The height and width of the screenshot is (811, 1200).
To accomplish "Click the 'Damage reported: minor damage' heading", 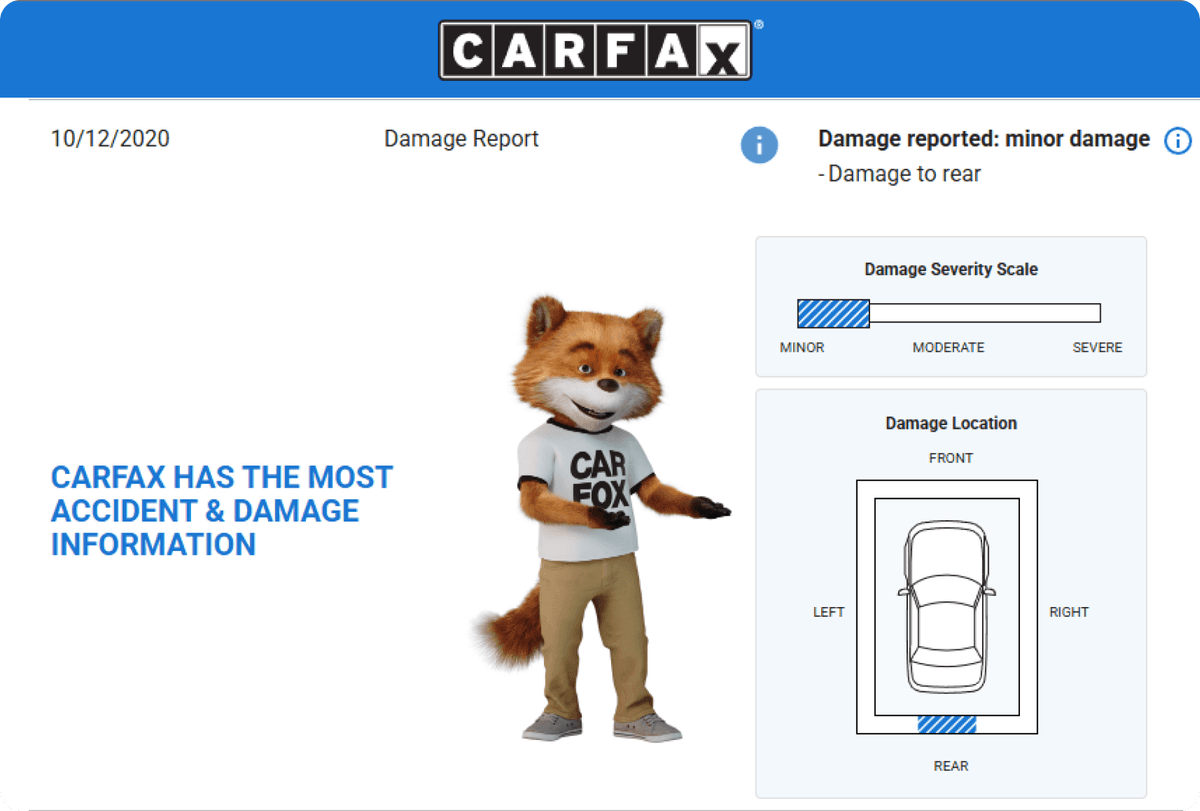I will coord(984,140).
